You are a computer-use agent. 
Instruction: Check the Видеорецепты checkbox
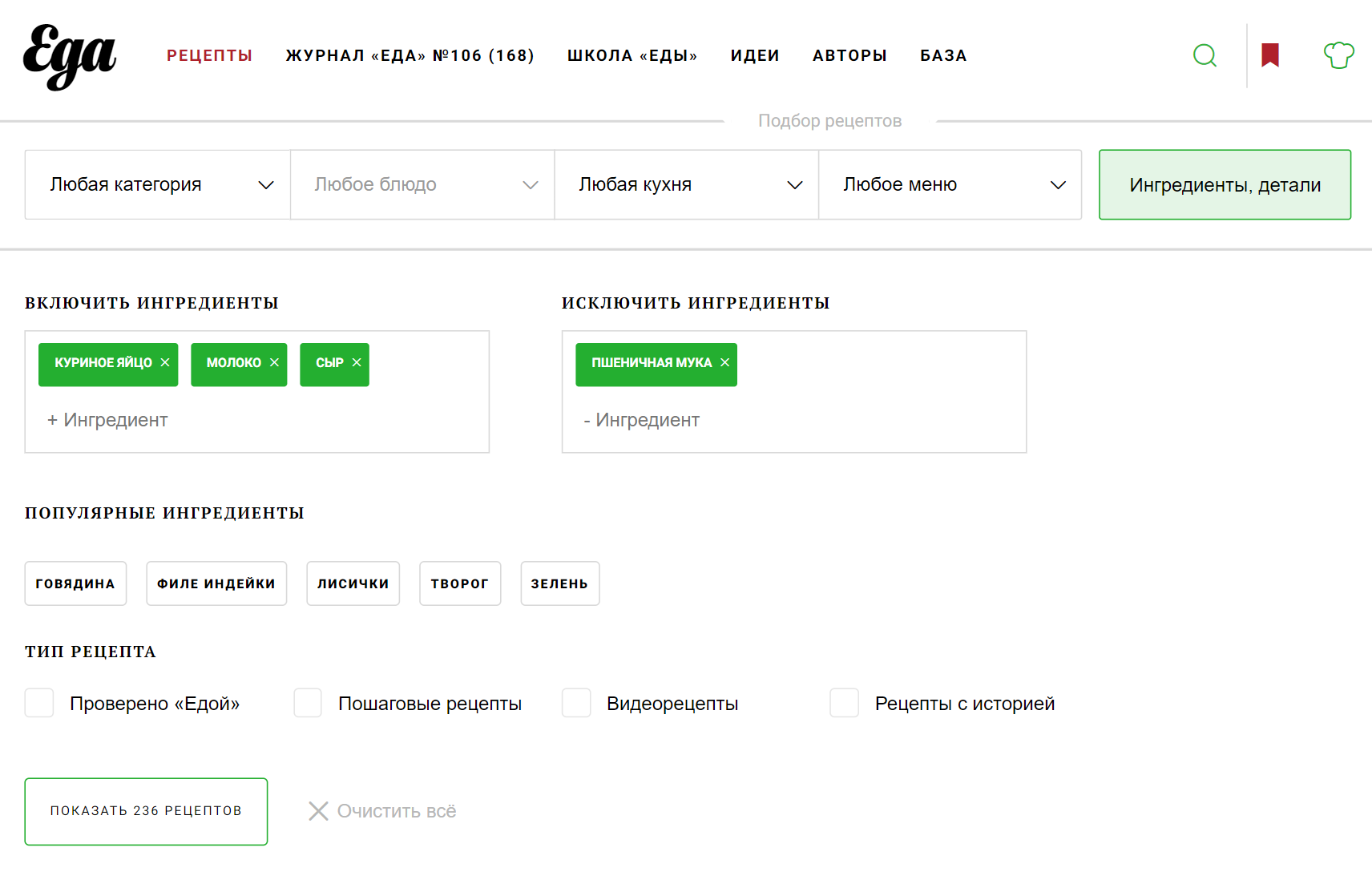[576, 703]
